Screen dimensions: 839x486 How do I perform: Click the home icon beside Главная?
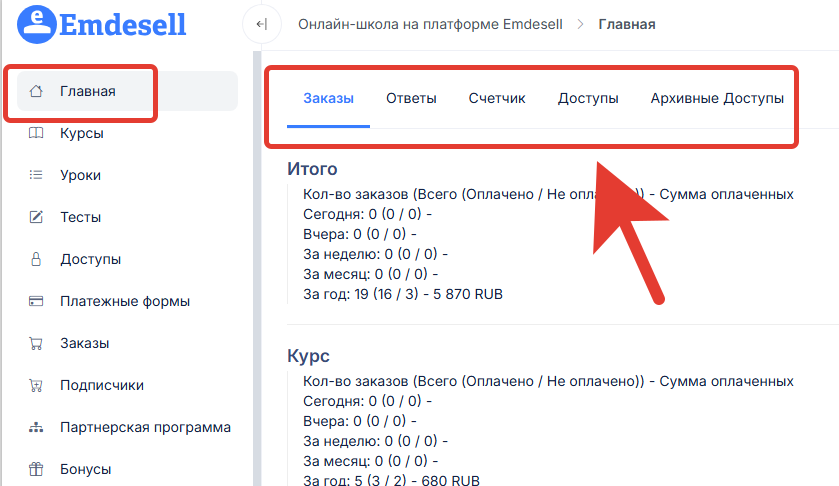pyautogui.click(x=36, y=92)
